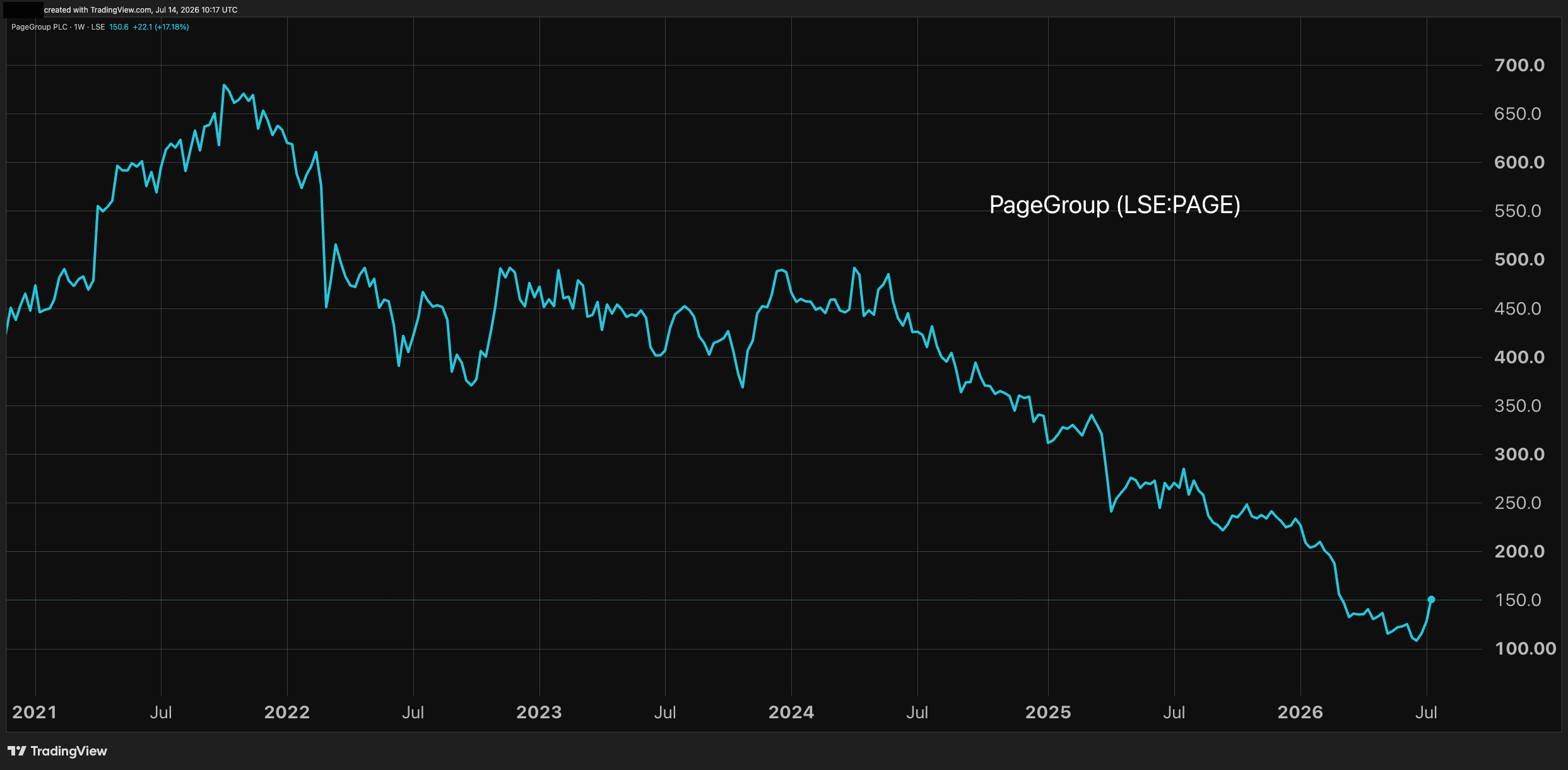Click the 450.0 price axis label

tap(1518, 308)
